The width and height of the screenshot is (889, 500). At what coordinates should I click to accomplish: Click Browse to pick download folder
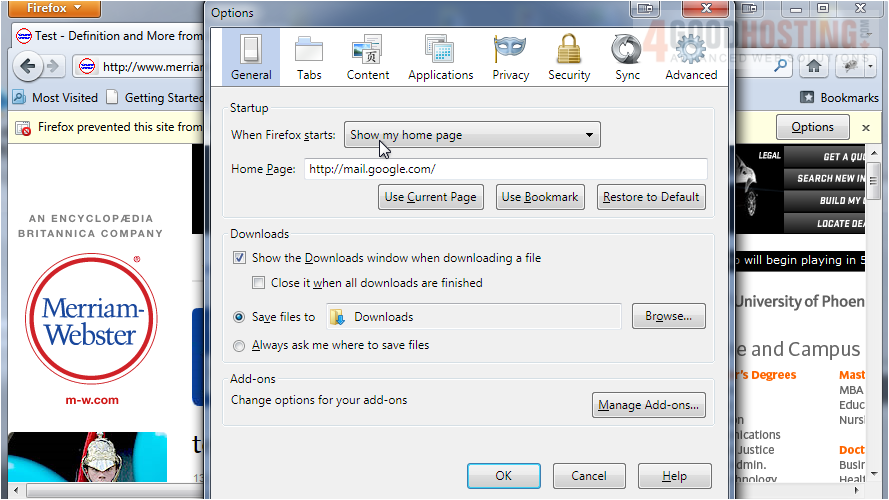pos(668,316)
